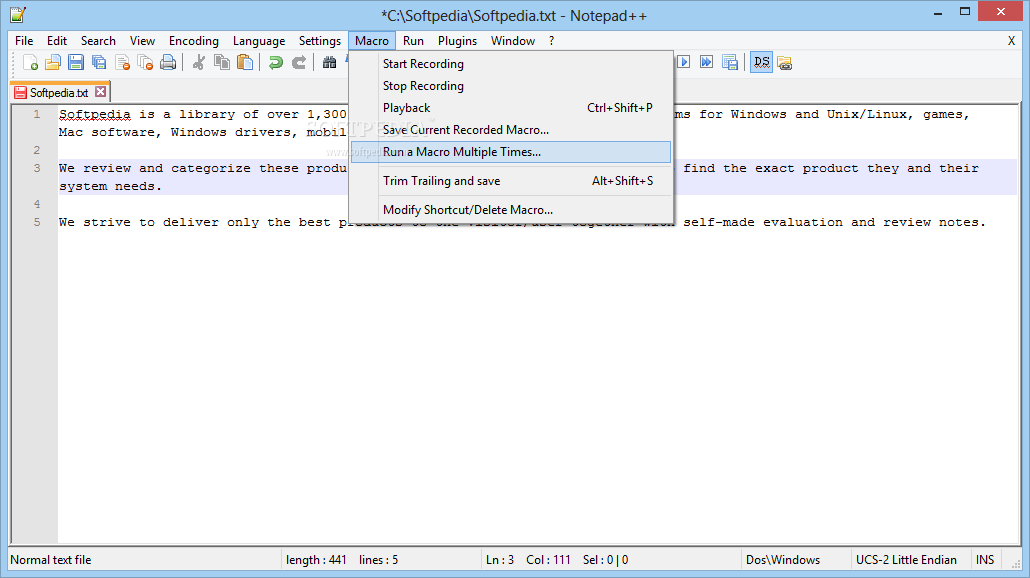Viewport: 1030px width, 578px height.
Task: Click 'Normal text file' in status bar
Action: [x=51, y=560]
